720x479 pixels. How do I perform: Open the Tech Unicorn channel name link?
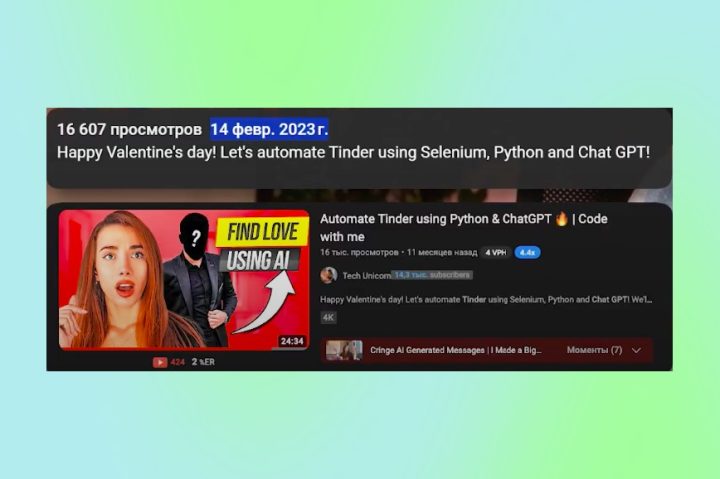(366, 276)
